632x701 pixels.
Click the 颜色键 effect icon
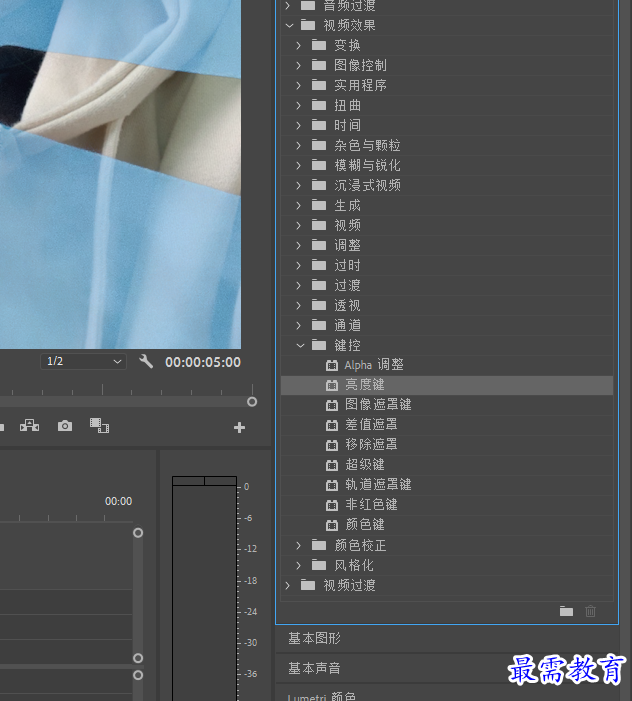[332, 525]
